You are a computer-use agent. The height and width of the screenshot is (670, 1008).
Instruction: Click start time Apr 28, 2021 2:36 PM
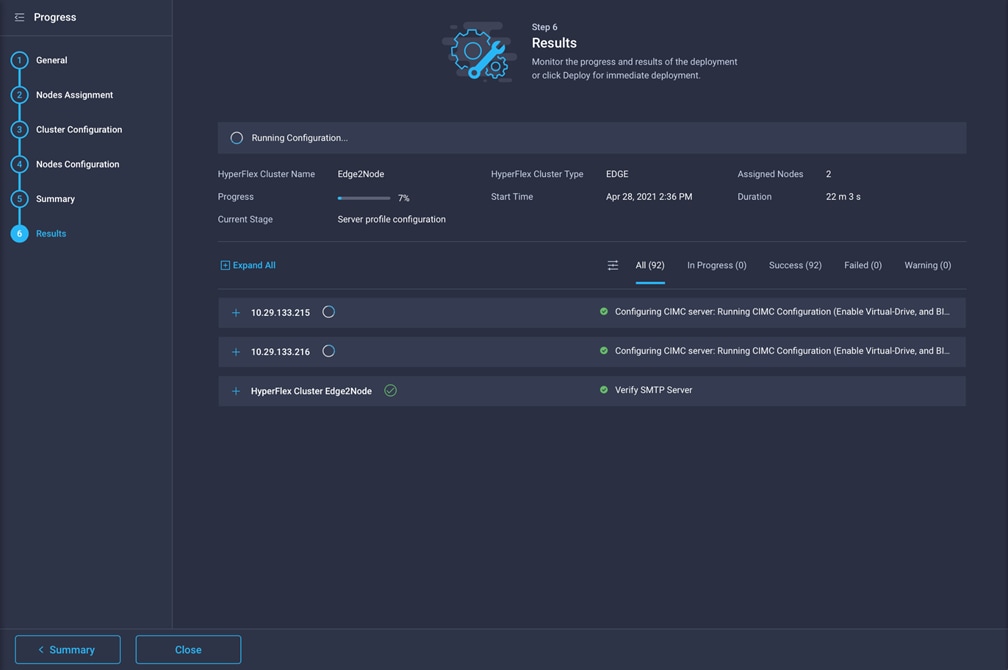click(649, 197)
